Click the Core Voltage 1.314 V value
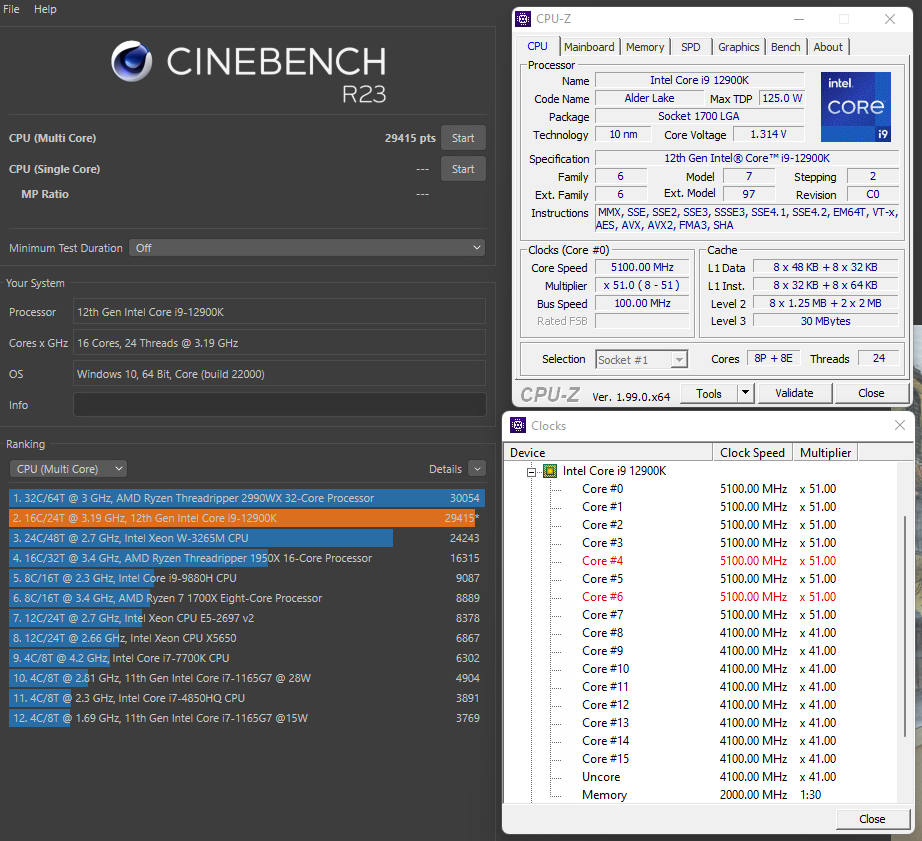Screen dimensions: 922x841 pos(768,135)
